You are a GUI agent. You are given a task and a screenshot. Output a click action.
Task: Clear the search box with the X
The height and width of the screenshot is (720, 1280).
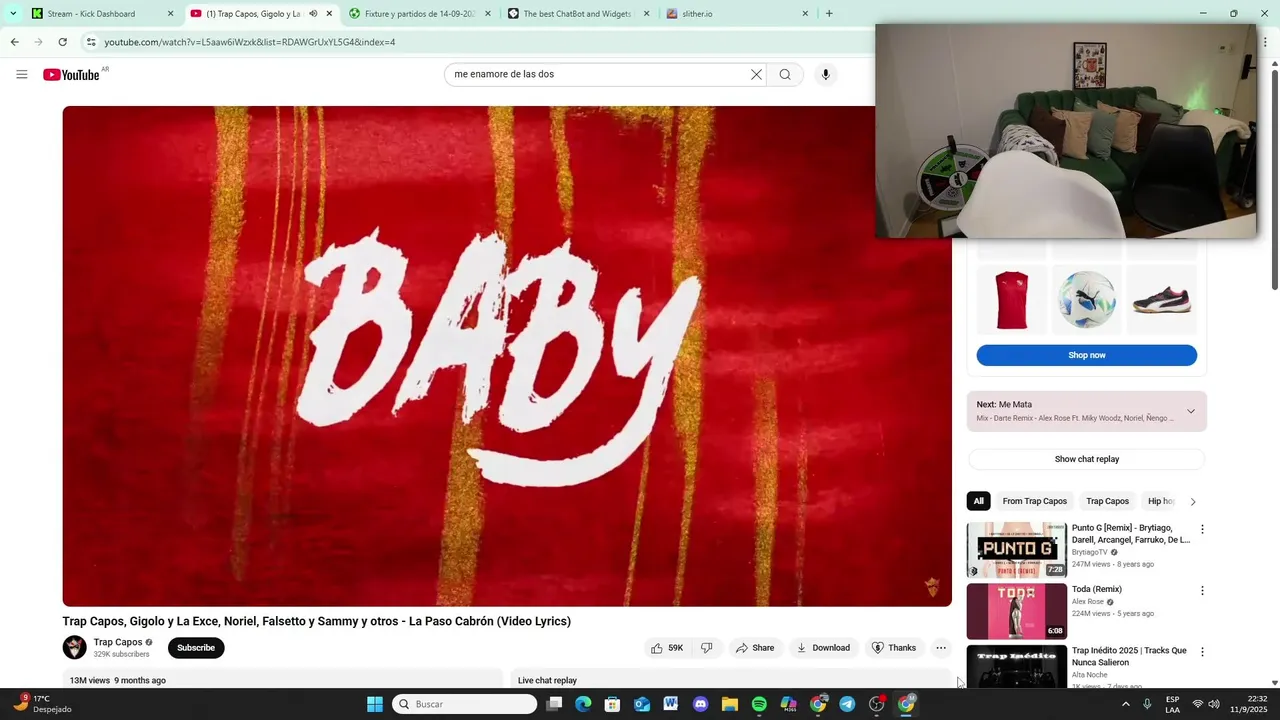coord(756,74)
